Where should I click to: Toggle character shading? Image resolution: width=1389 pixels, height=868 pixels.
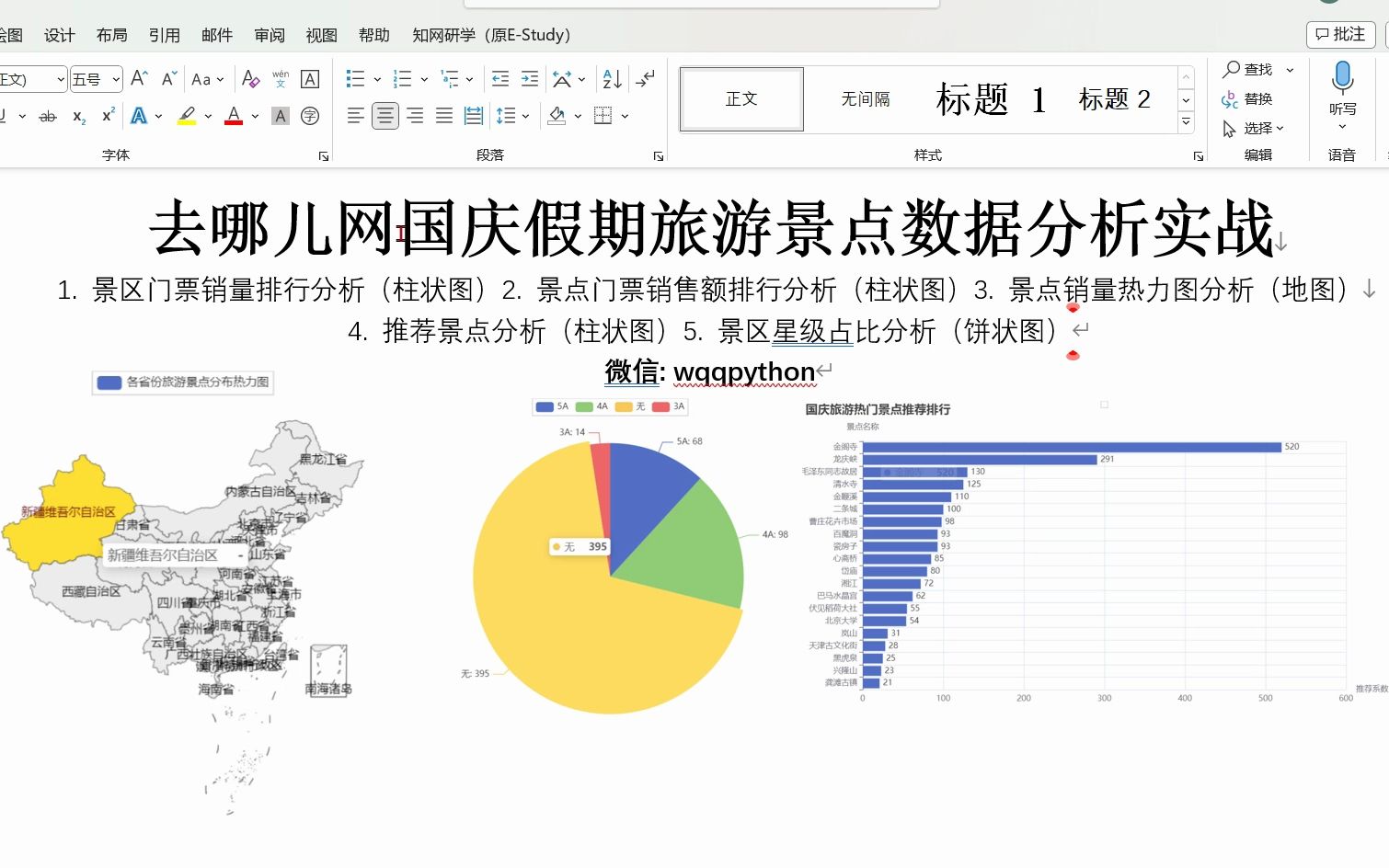tap(281, 116)
